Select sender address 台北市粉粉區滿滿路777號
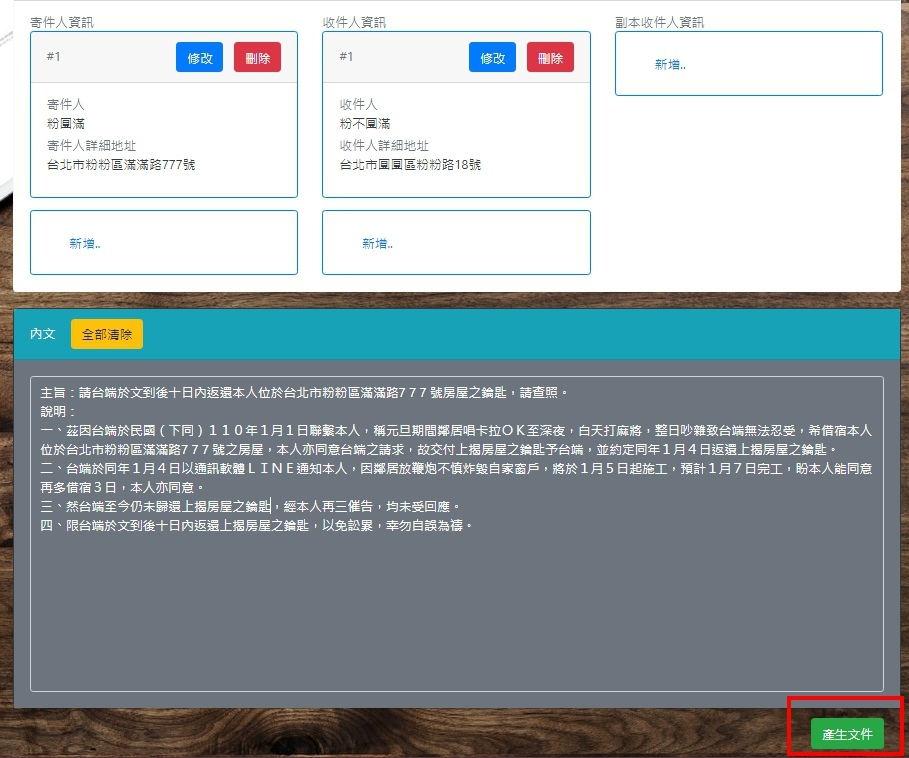 tap(121, 165)
